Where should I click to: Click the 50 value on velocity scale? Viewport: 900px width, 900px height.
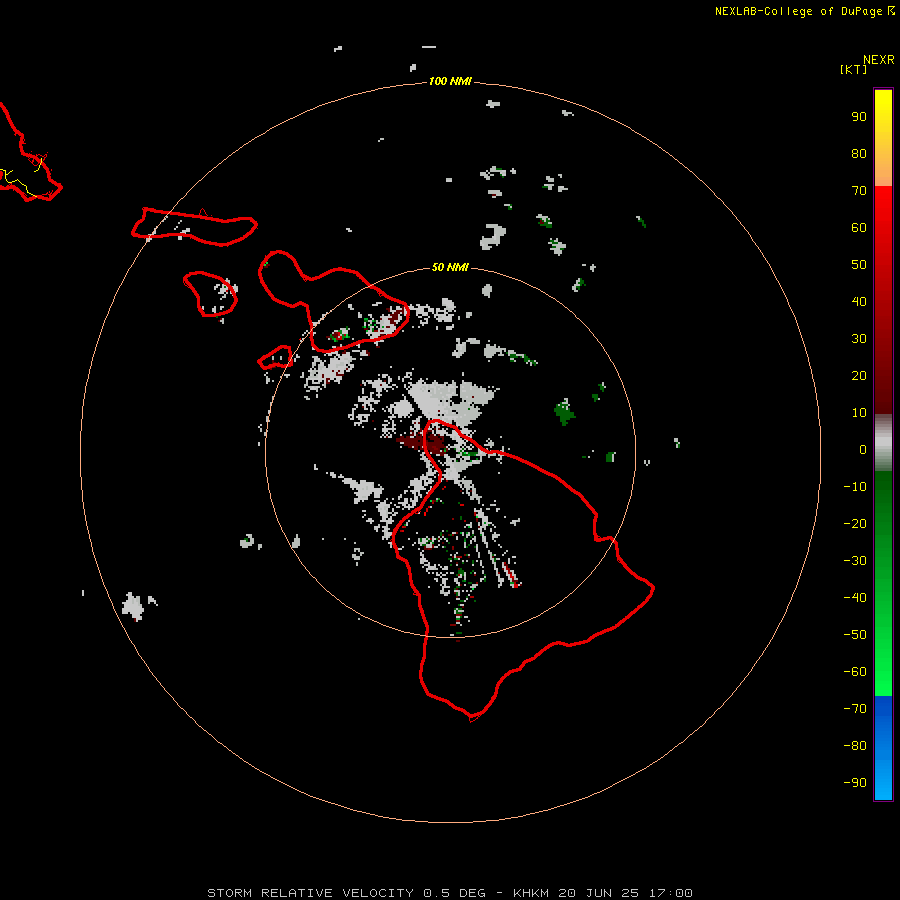coord(859,265)
